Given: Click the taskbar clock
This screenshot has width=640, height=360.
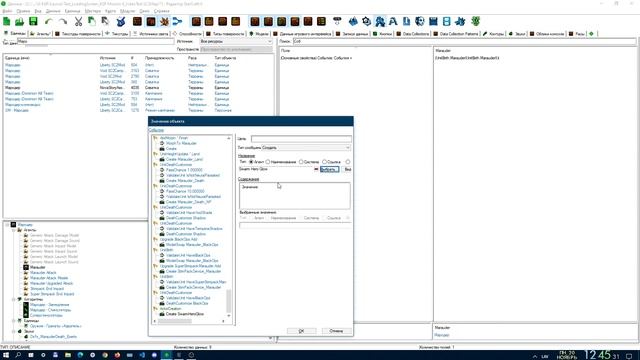Looking at the screenshot, I should click(x=602, y=355).
